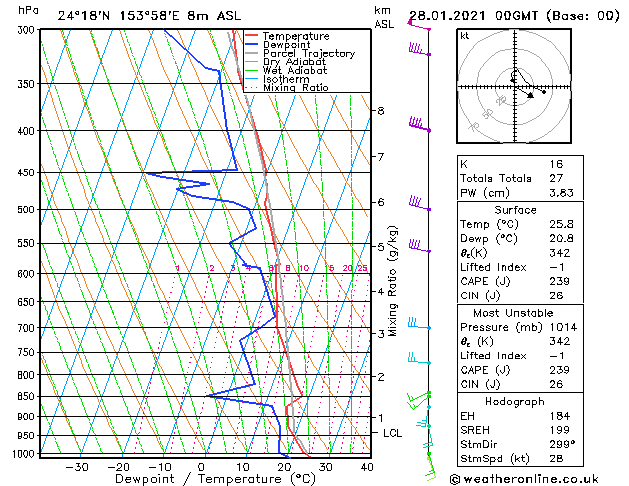629x486 pixels.
Task: Click the magenta wind barb at 300 hPa
Action: pos(419,25)
